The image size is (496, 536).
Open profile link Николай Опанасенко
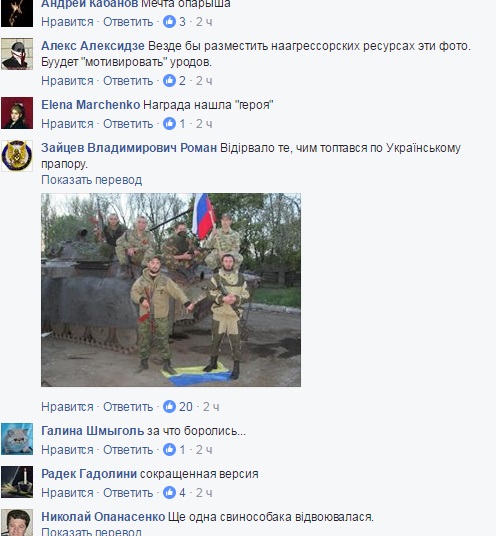(x=103, y=517)
